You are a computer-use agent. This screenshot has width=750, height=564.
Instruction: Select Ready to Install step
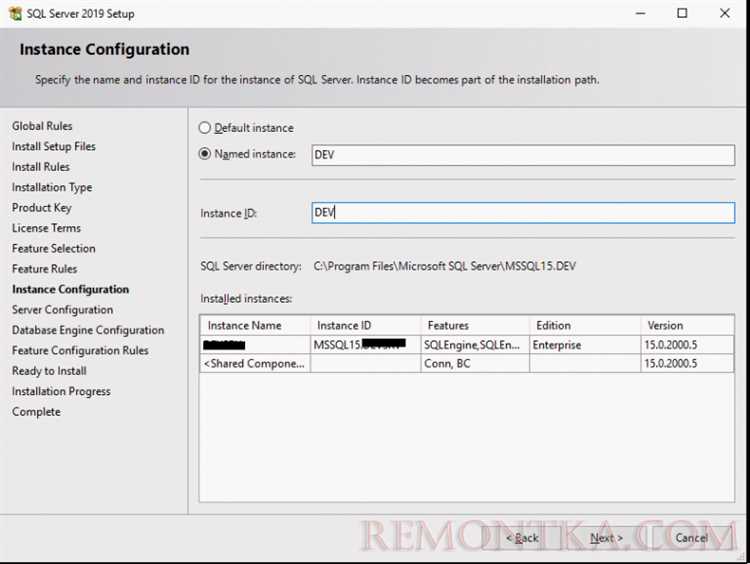49,371
